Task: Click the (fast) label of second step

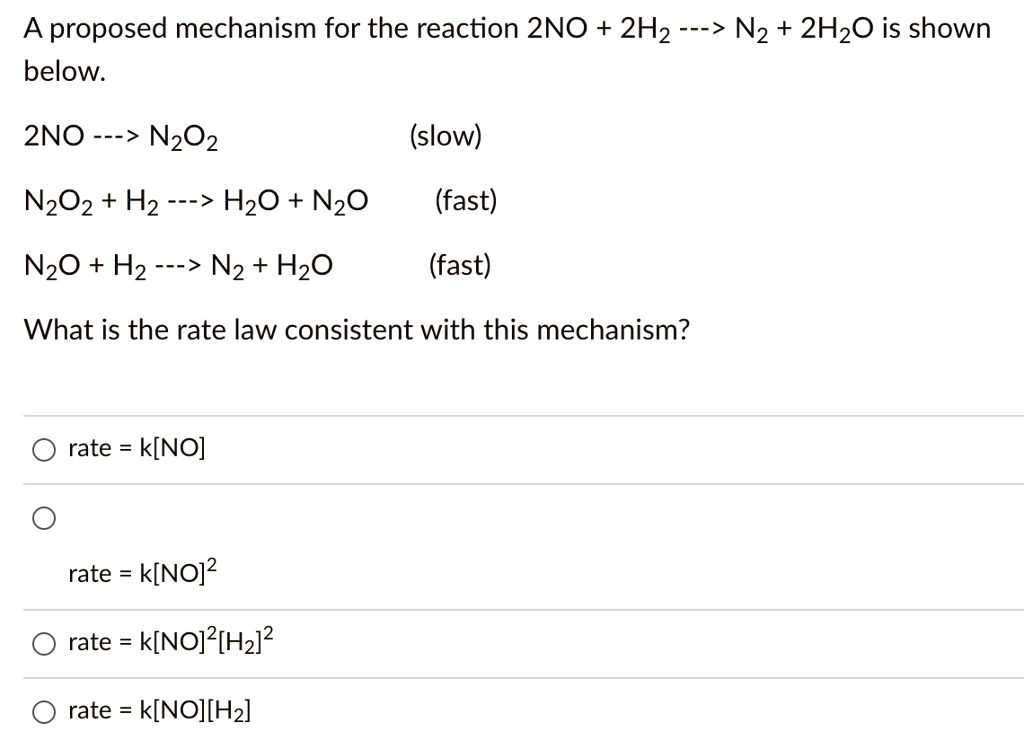Action: click(466, 200)
